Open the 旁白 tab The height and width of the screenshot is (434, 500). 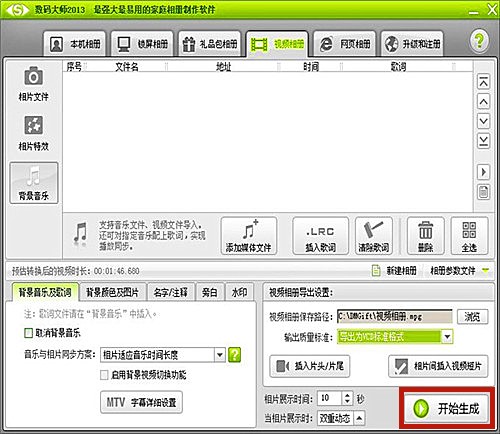[210, 292]
